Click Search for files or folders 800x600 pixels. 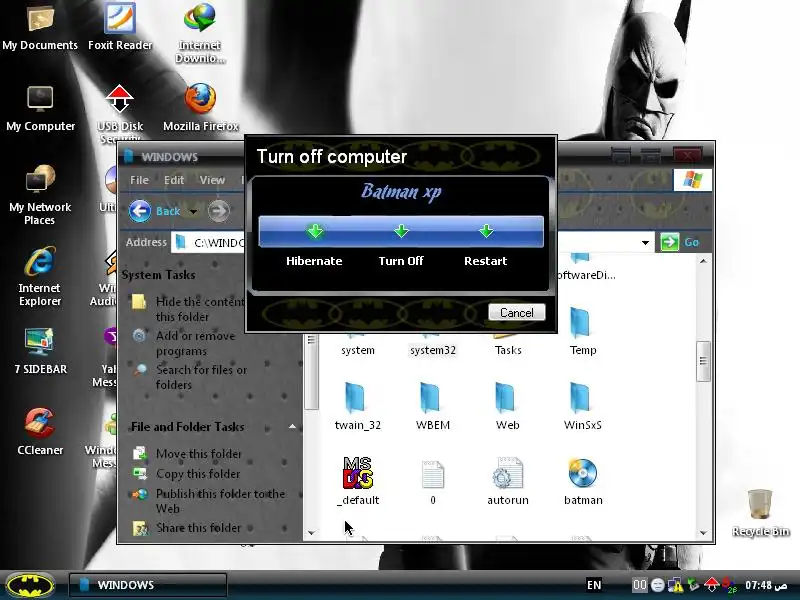202,377
